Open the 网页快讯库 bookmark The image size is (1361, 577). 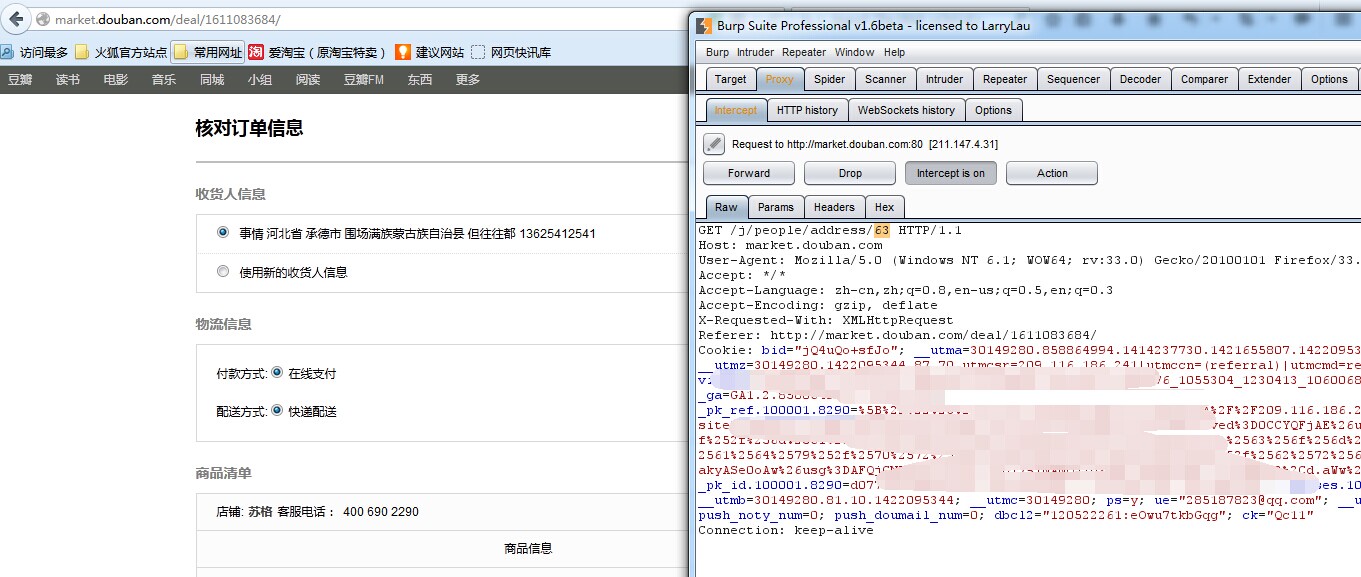click(511, 52)
